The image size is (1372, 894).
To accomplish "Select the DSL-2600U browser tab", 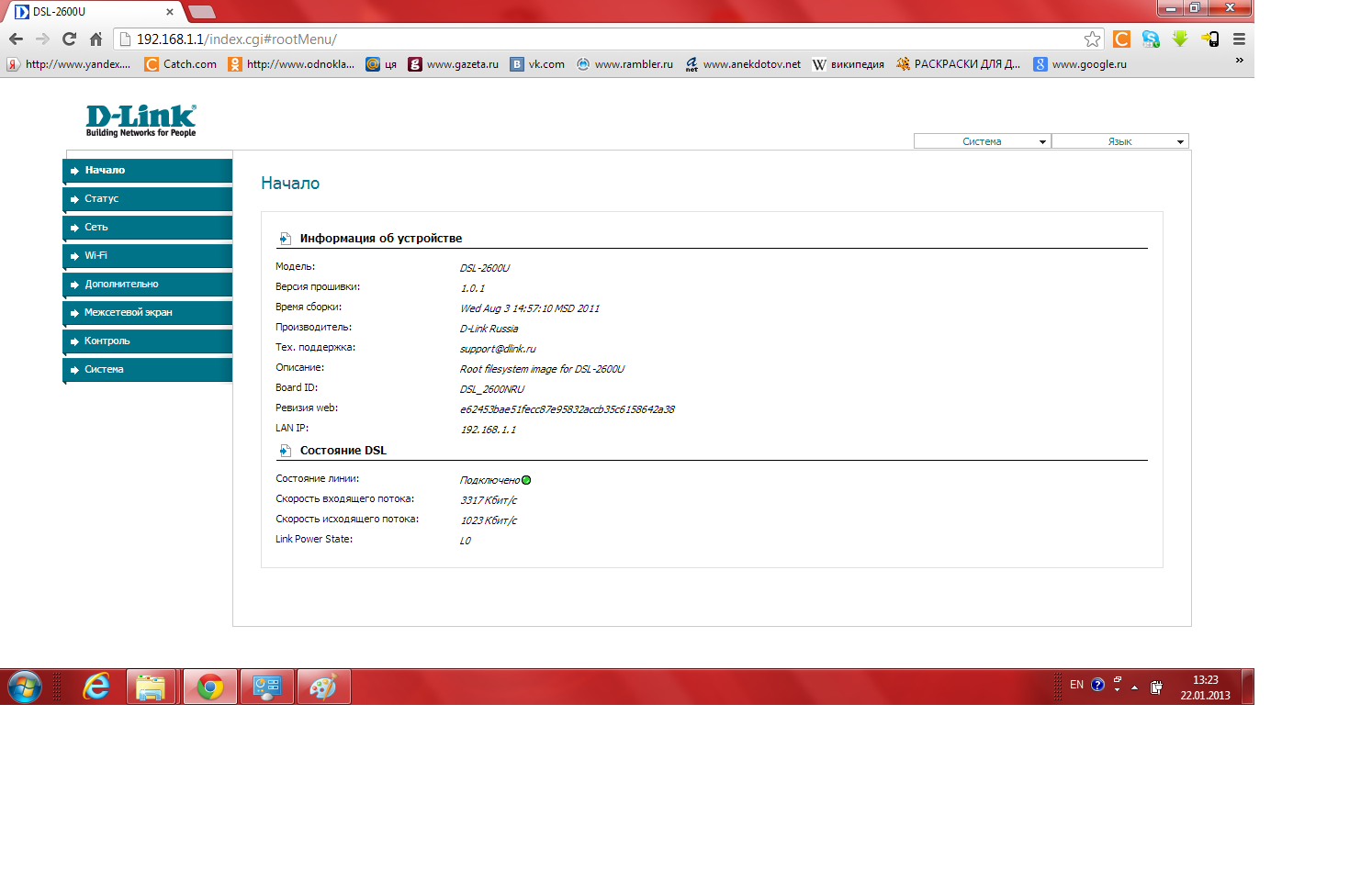I will [95, 12].
